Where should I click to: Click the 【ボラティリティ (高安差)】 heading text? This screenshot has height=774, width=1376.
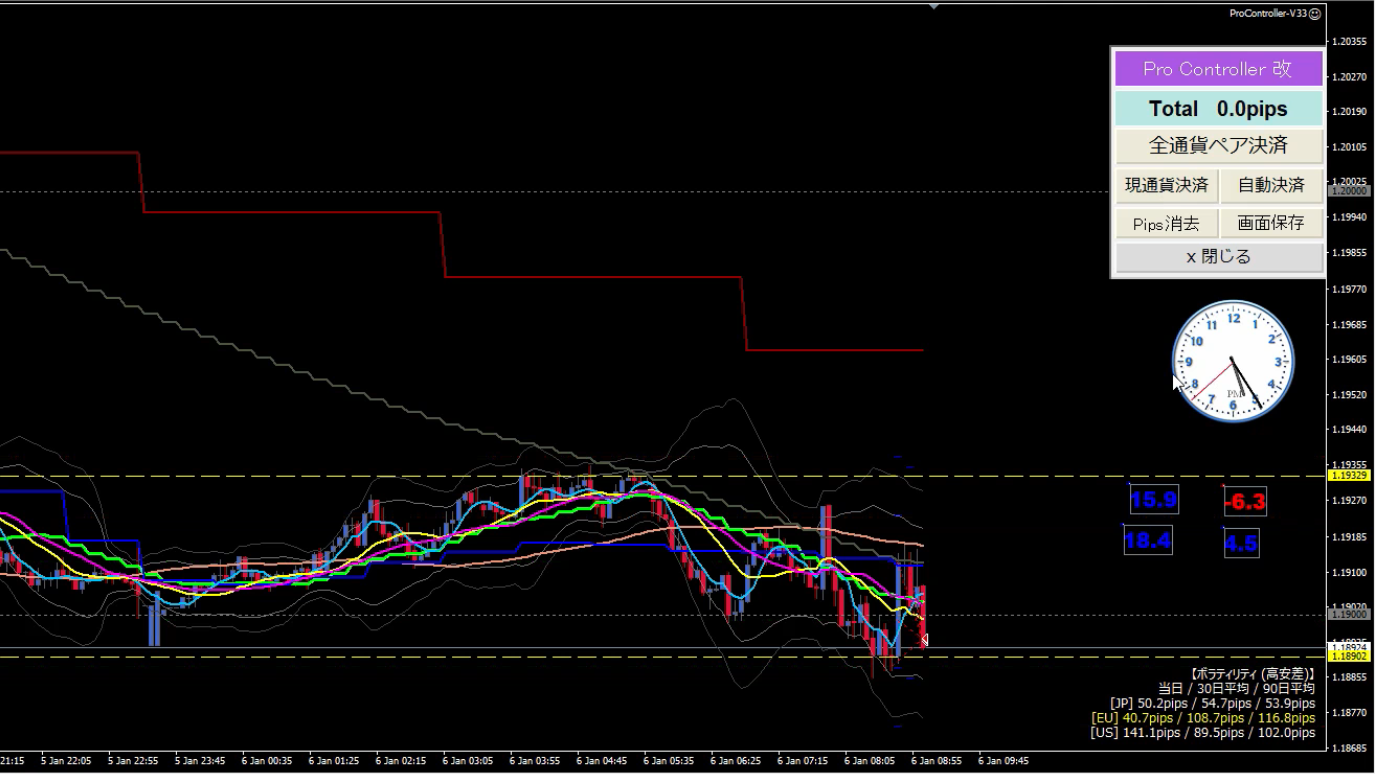1251,674
